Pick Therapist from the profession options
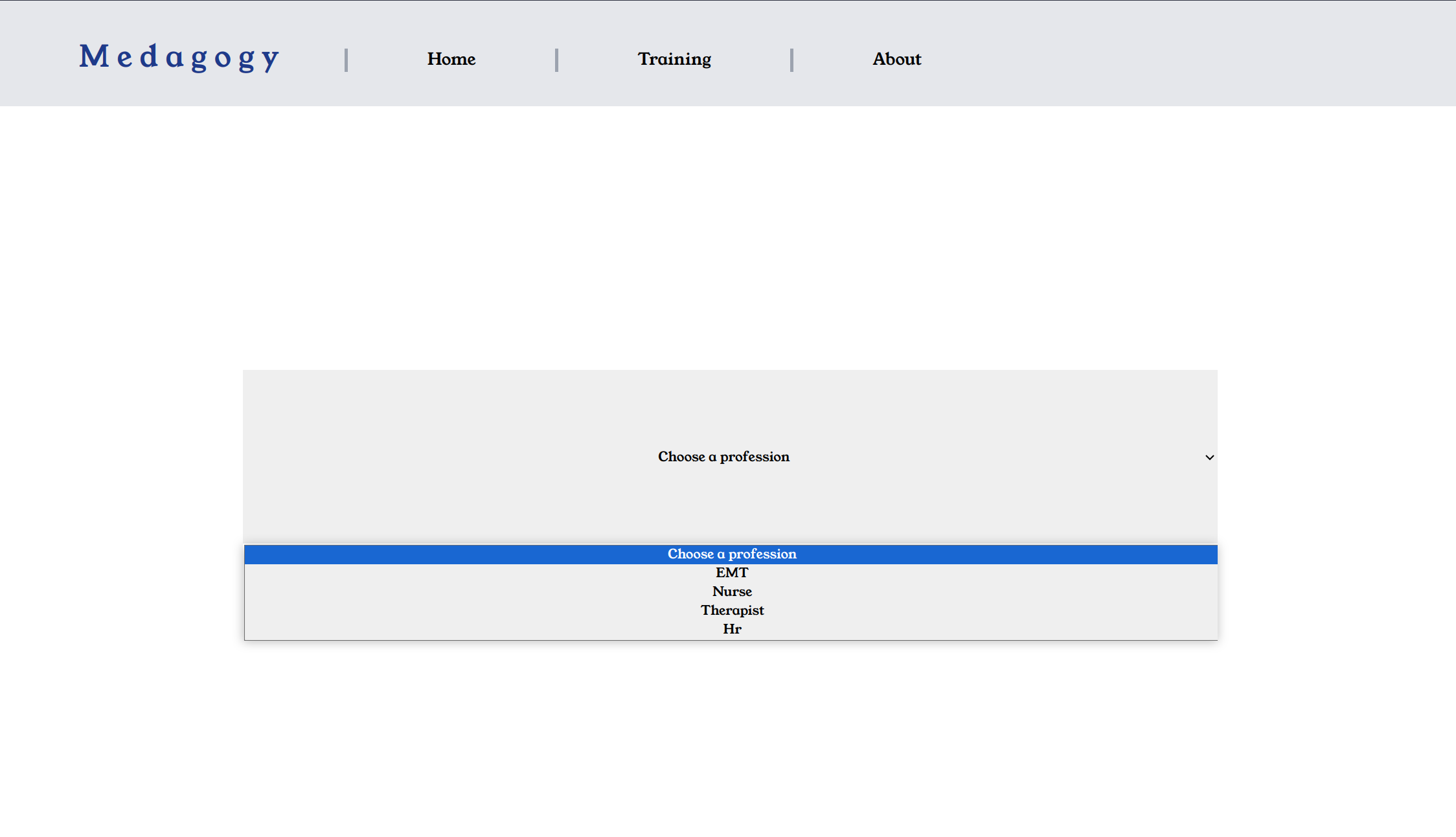 (x=731, y=610)
